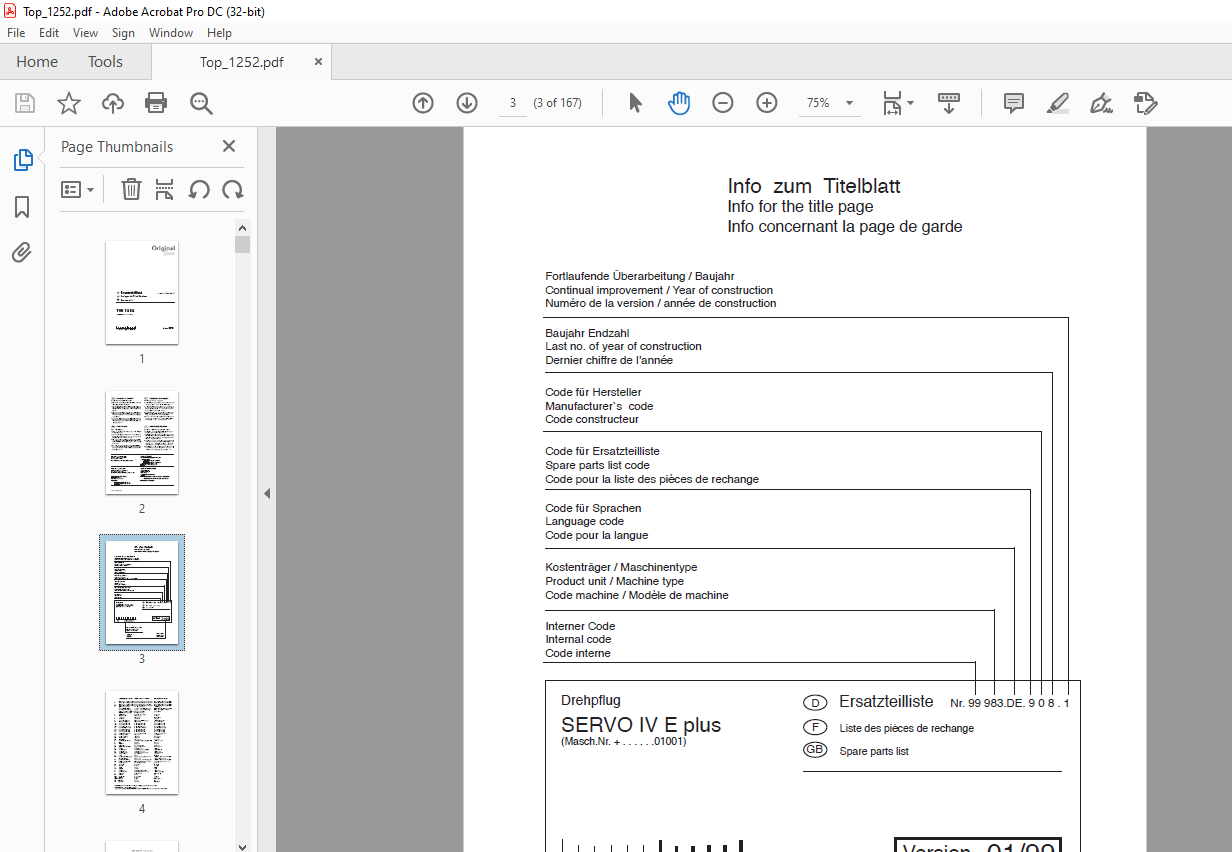The width and height of the screenshot is (1232, 852).
Task: Print the document with printer icon
Action: [x=156, y=103]
